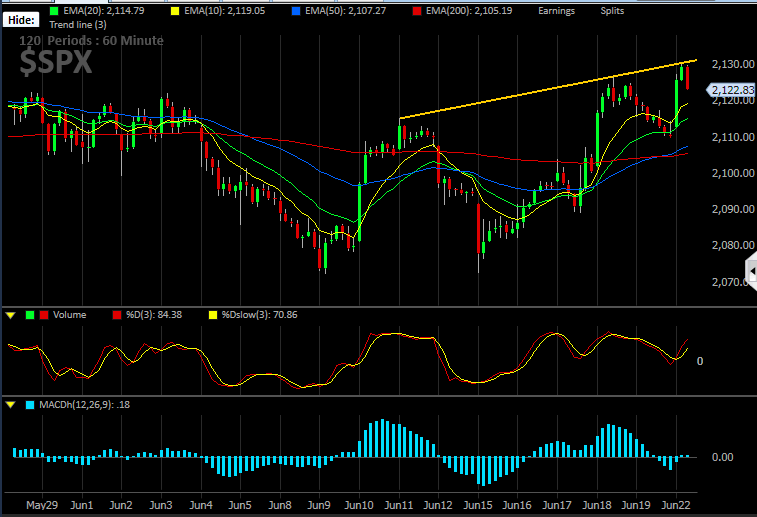
Task: Select the EMA(10): 2,119.05 legend label
Action: tap(224, 11)
